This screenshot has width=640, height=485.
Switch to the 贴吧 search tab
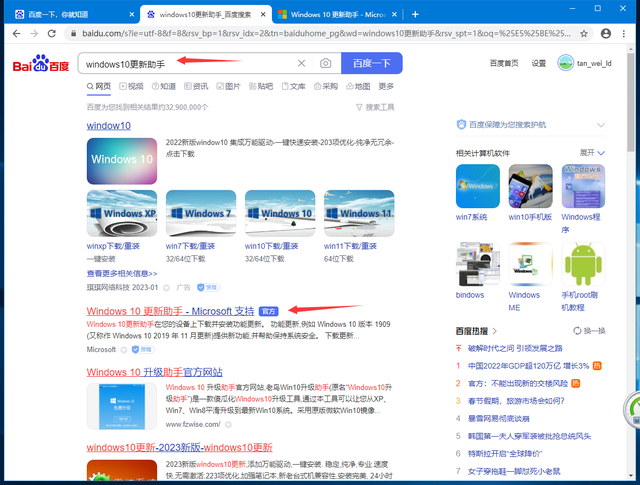(261, 86)
